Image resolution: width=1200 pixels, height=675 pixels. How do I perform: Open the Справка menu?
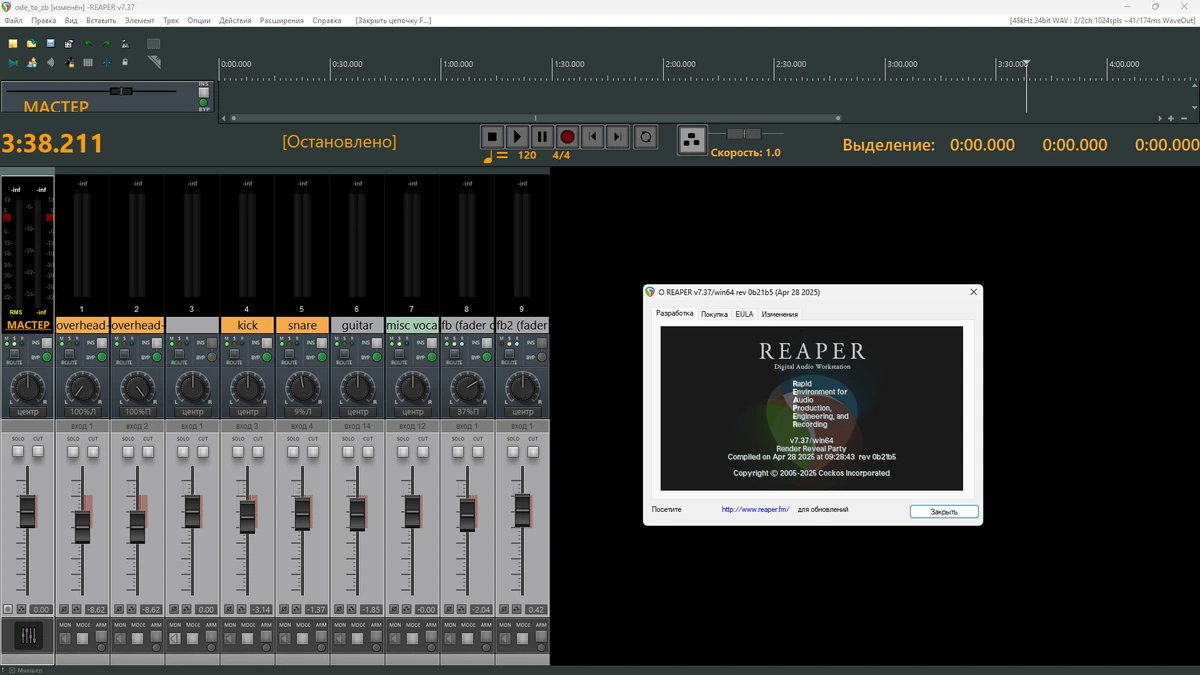tap(327, 20)
